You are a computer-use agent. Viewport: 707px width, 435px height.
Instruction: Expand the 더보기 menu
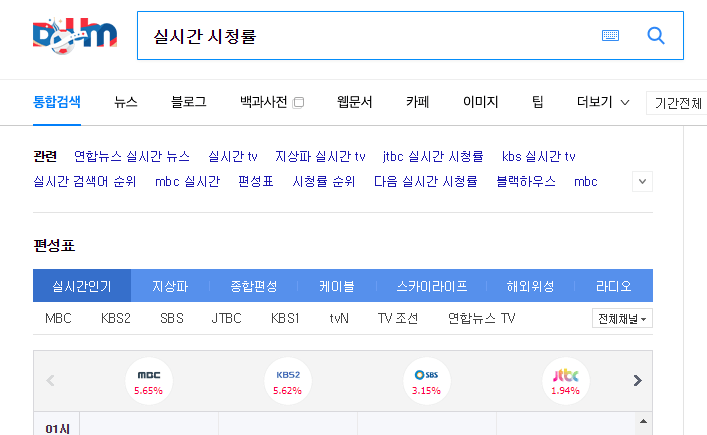coord(603,102)
